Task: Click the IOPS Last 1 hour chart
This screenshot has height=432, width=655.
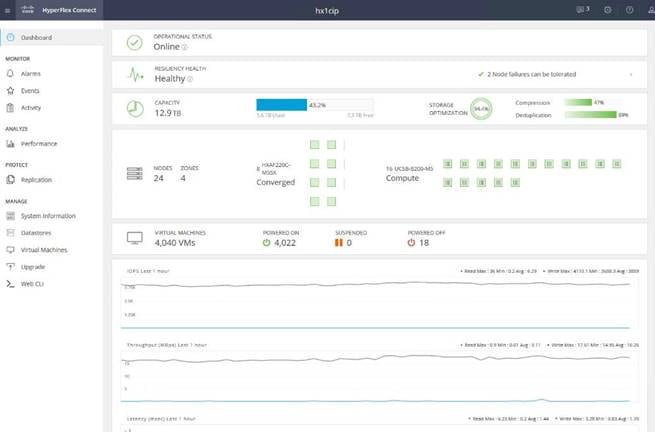Action: tap(379, 302)
